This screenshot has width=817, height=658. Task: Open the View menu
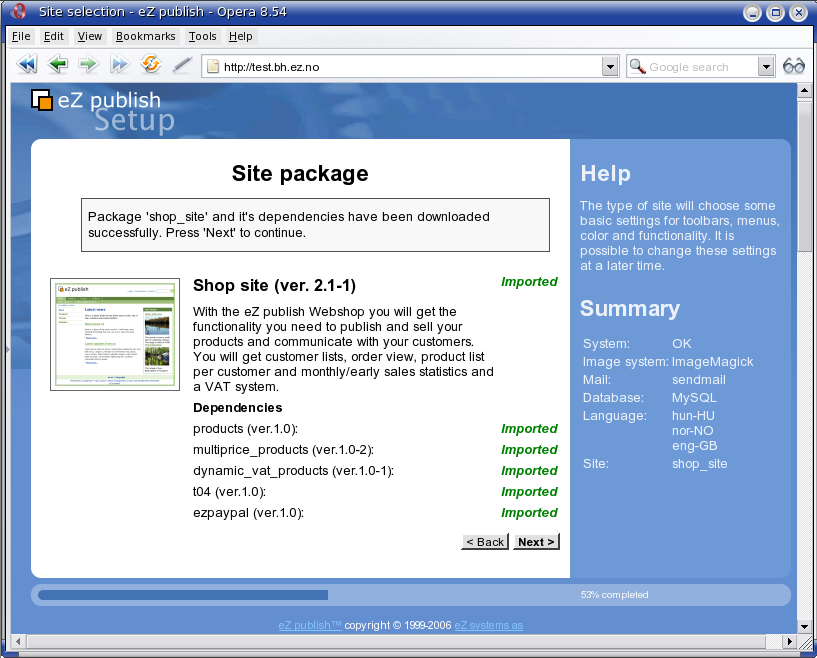click(90, 36)
